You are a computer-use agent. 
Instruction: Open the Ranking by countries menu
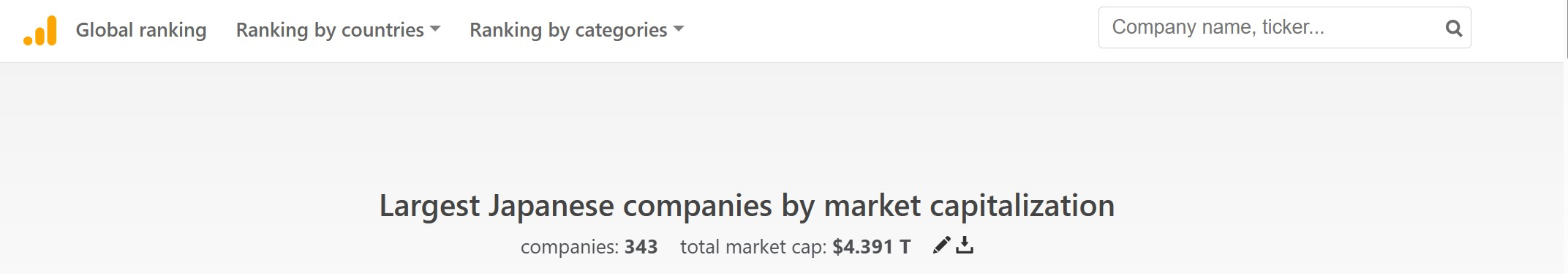pos(338,30)
